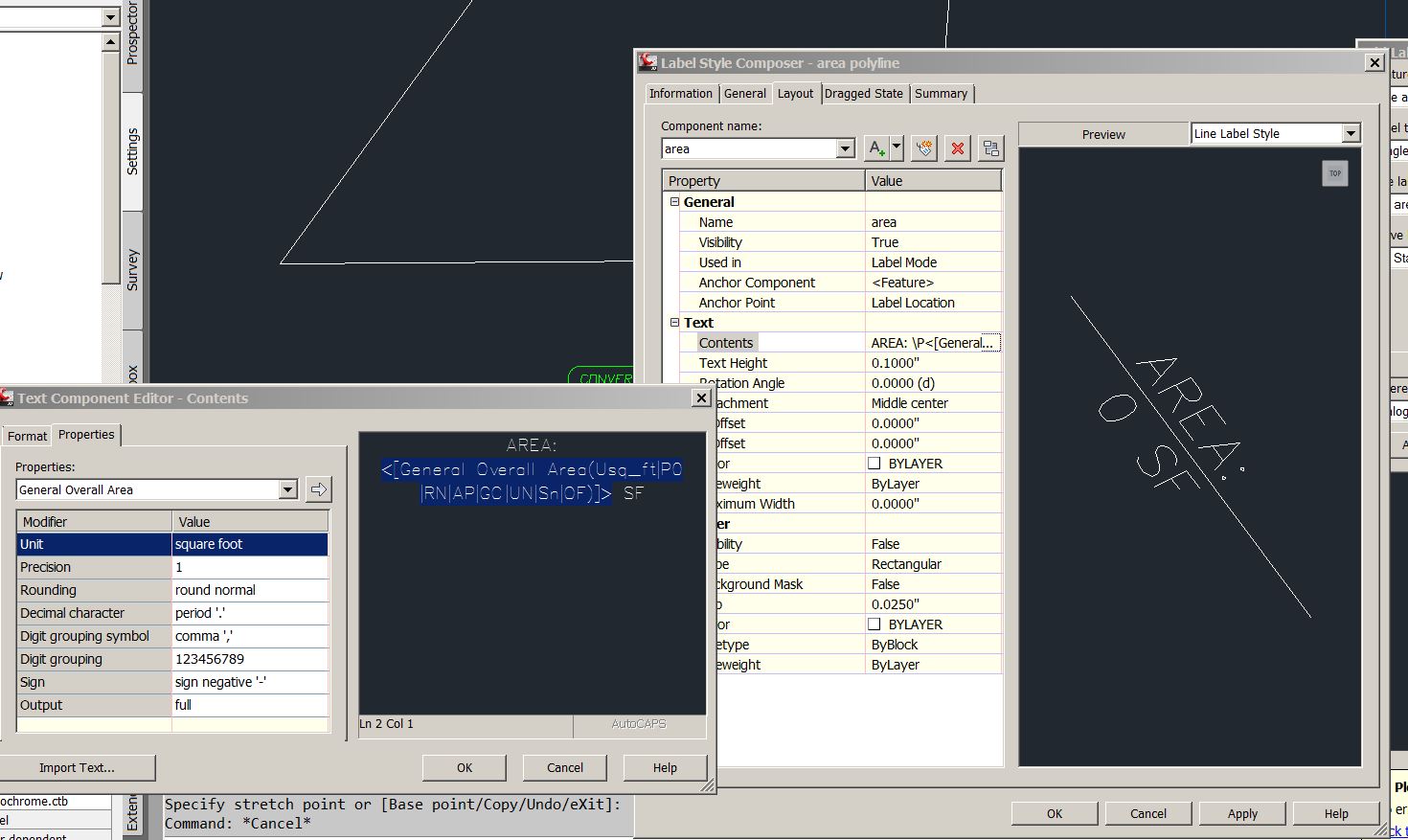The width and height of the screenshot is (1408, 840).
Task: Open Component Draw Order with the rightmost toolbar icon
Action: point(991,148)
